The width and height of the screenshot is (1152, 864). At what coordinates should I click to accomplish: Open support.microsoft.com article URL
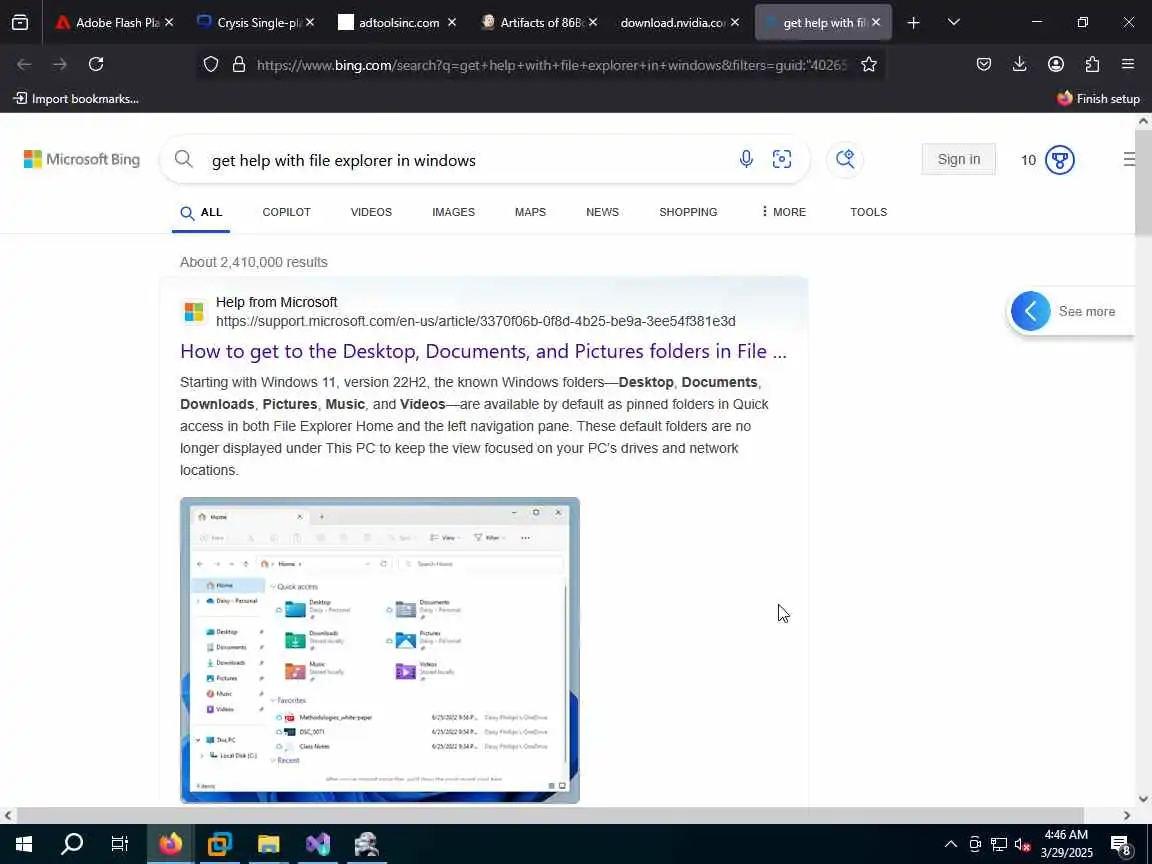[x=475, y=321]
